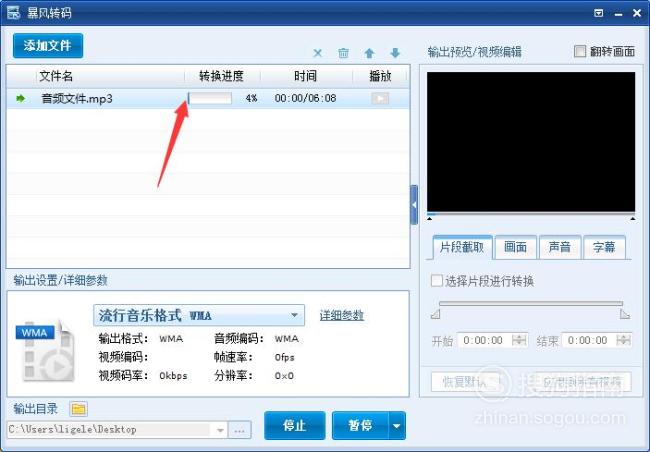Move file down with the down arrow
The image size is (650, 452).
point(395,53)
